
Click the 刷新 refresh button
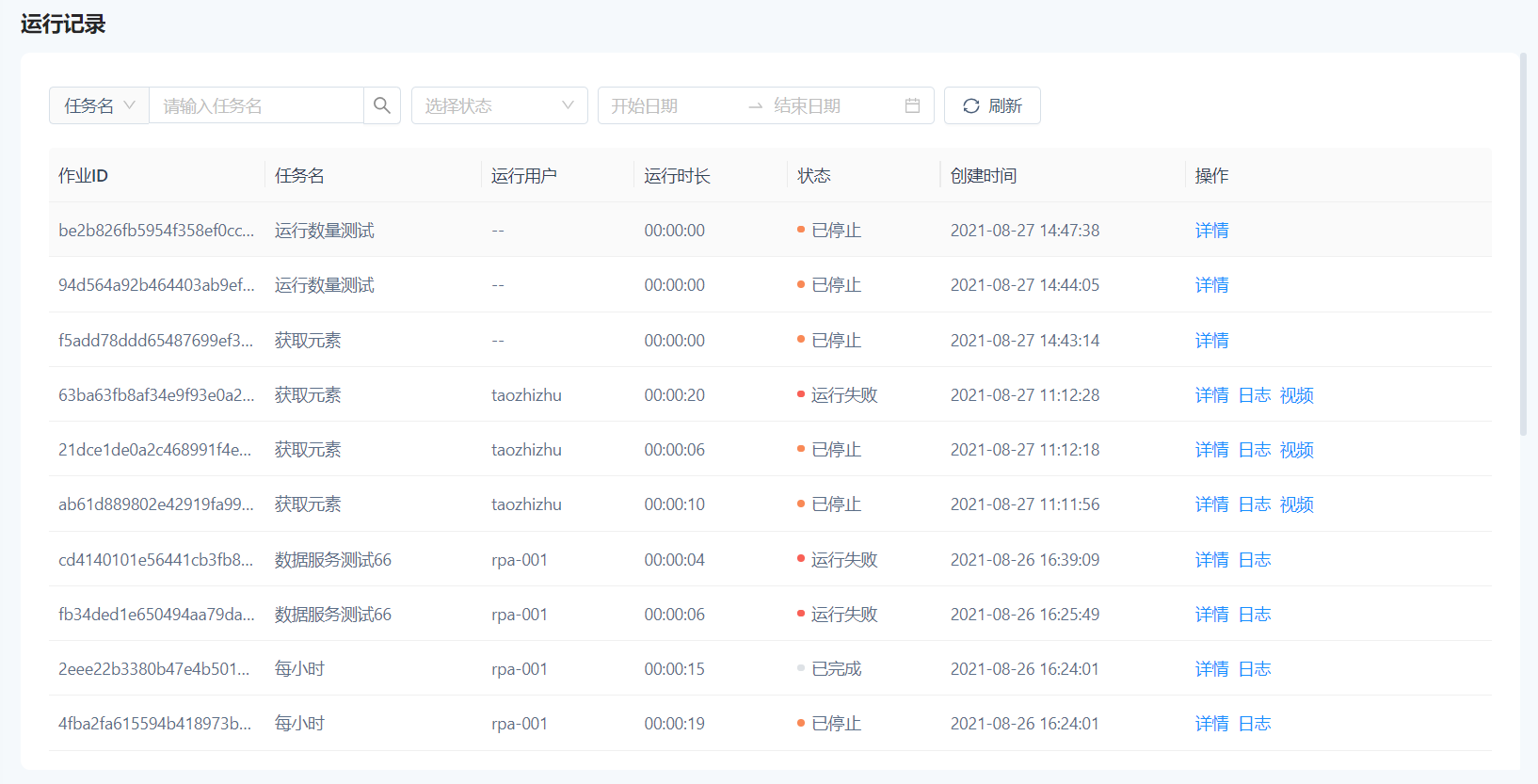[x=992, y=105]
